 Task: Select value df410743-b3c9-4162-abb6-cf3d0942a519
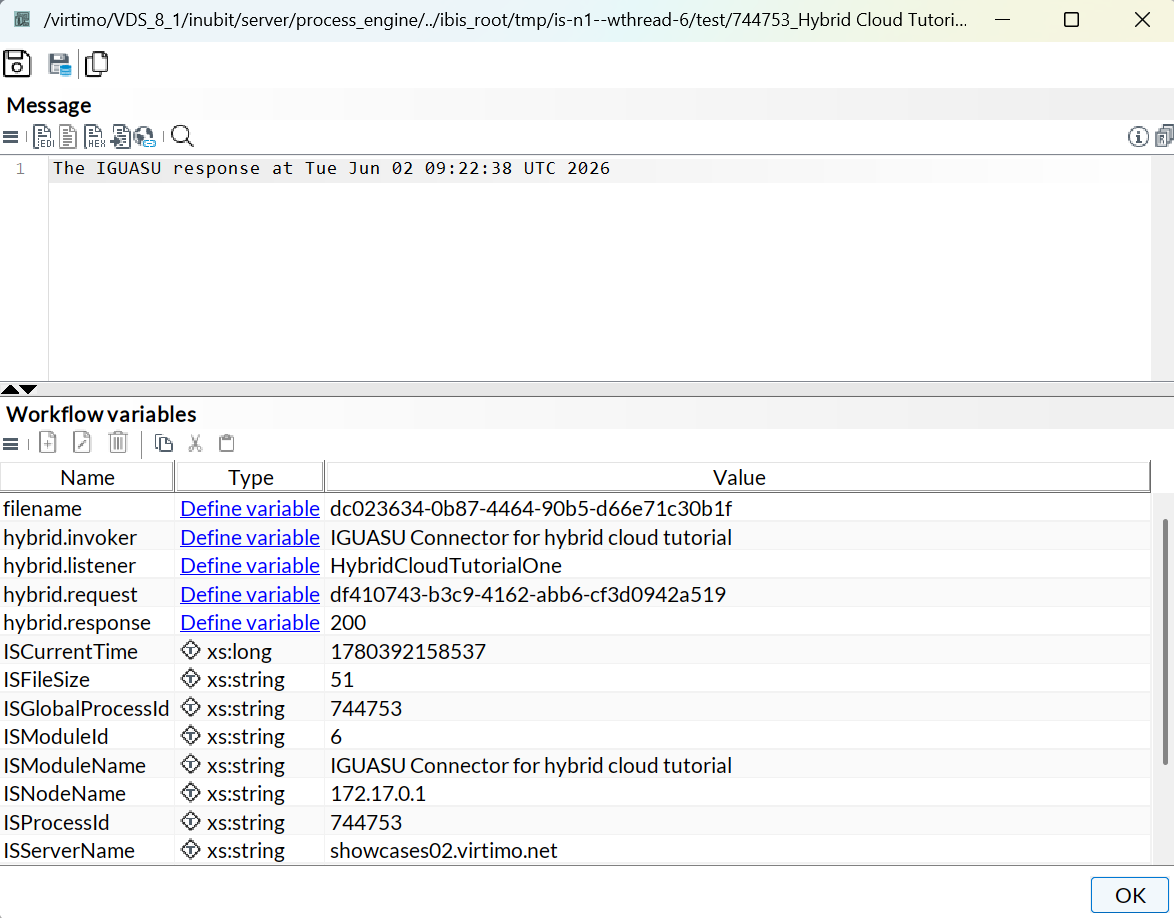528,595
